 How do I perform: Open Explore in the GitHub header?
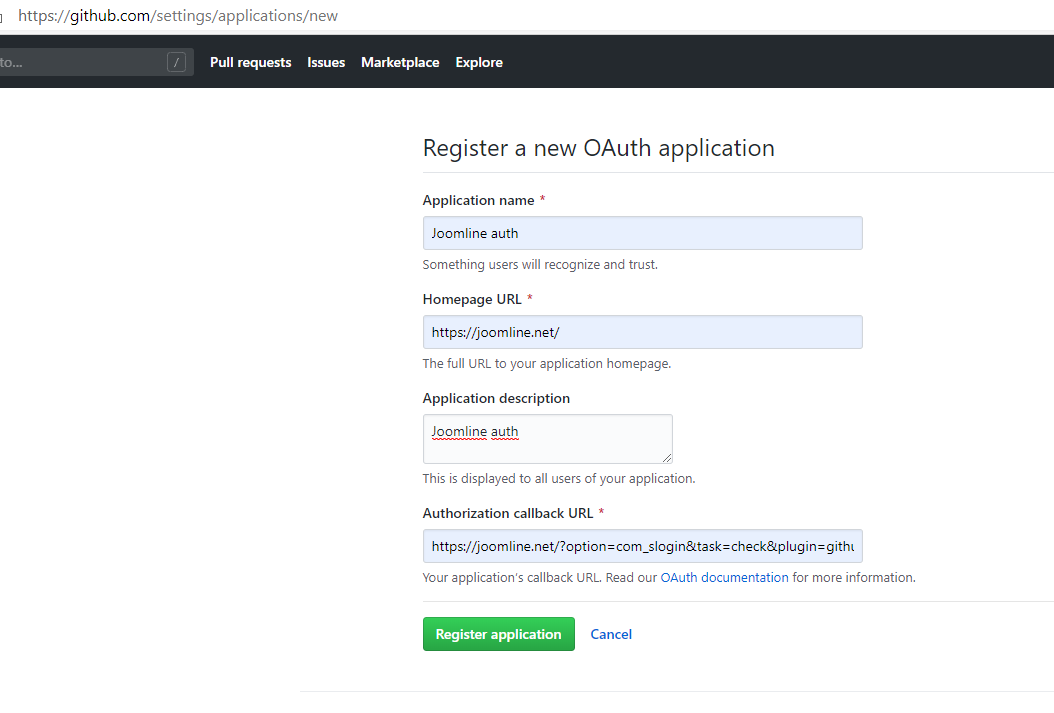tap(479, 62)
